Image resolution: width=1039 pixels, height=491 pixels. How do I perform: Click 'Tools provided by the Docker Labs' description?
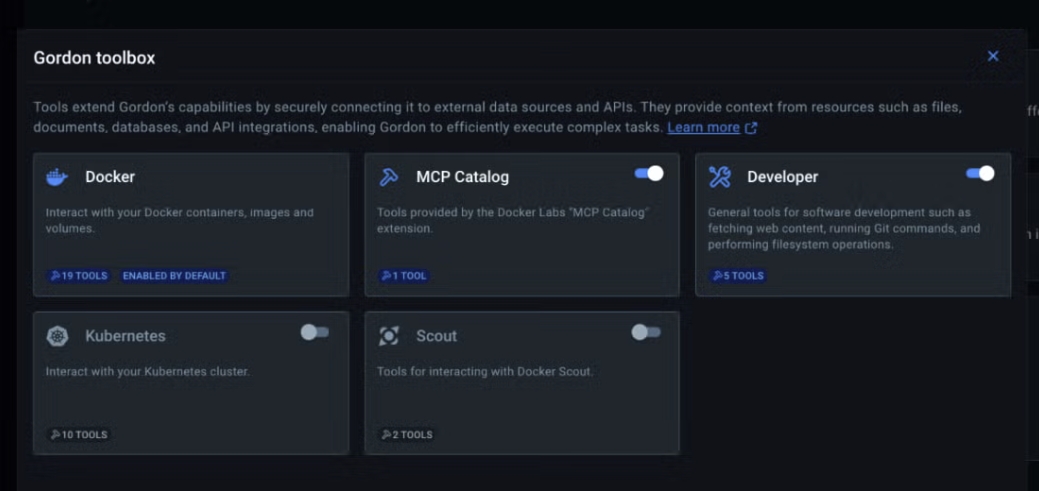(512, 221)
